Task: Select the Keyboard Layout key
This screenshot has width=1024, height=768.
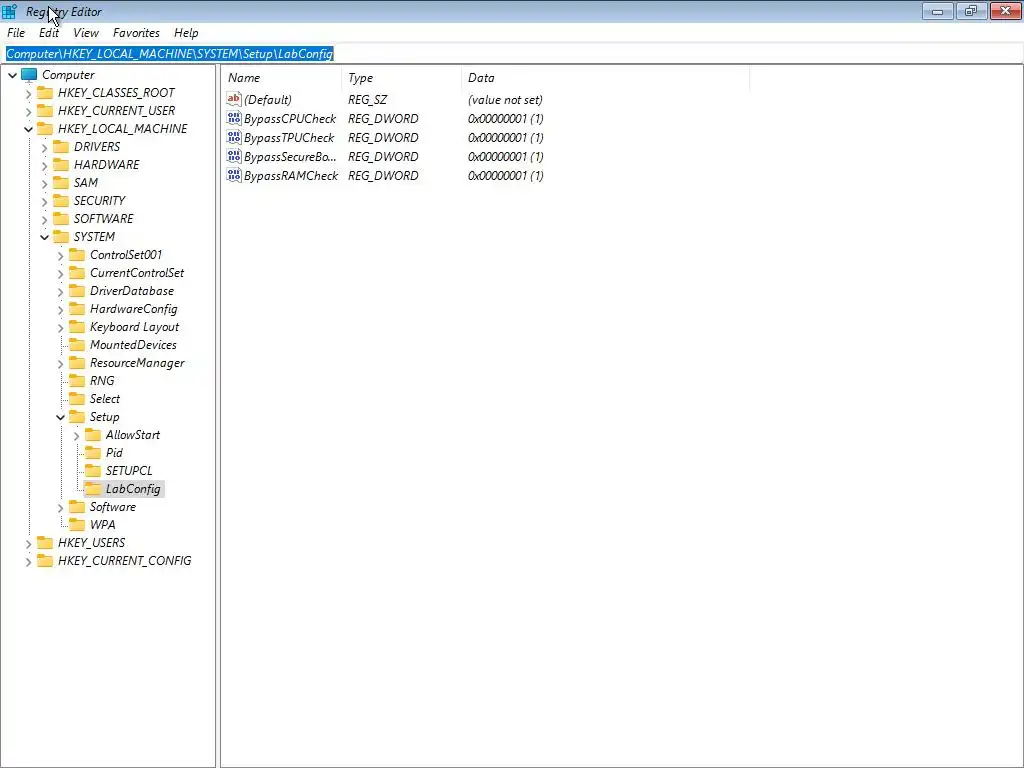Action: 134,327
